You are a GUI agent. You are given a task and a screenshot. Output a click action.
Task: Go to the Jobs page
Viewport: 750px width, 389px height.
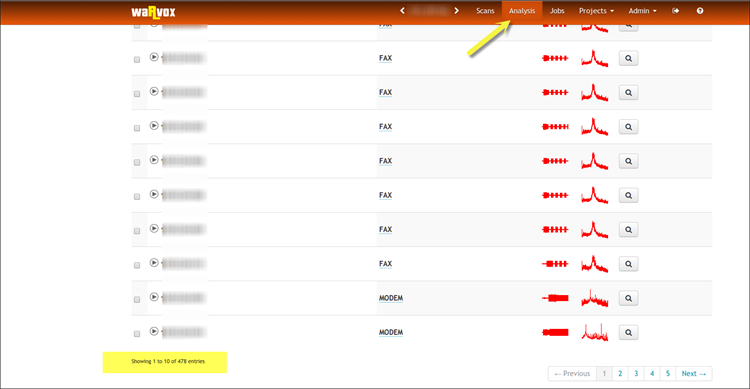[557, 11]
